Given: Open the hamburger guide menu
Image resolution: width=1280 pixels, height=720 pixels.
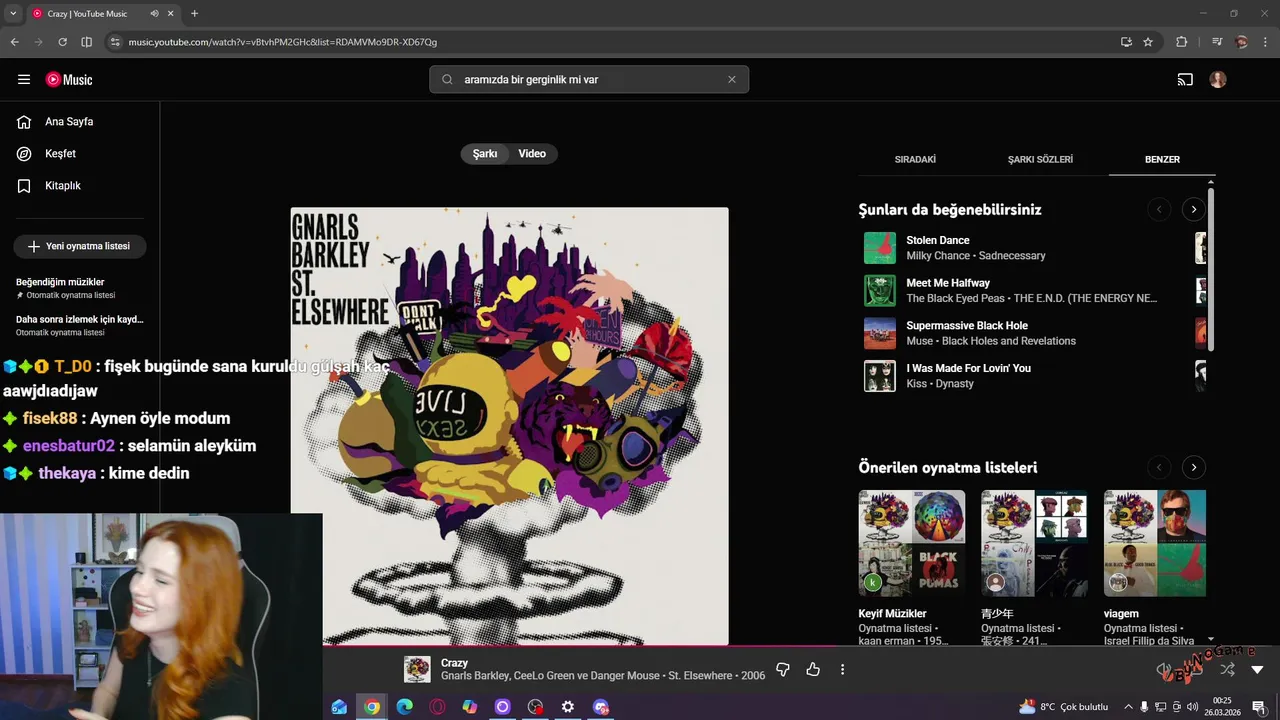Looking at the screenshot, I should point(24,80).
